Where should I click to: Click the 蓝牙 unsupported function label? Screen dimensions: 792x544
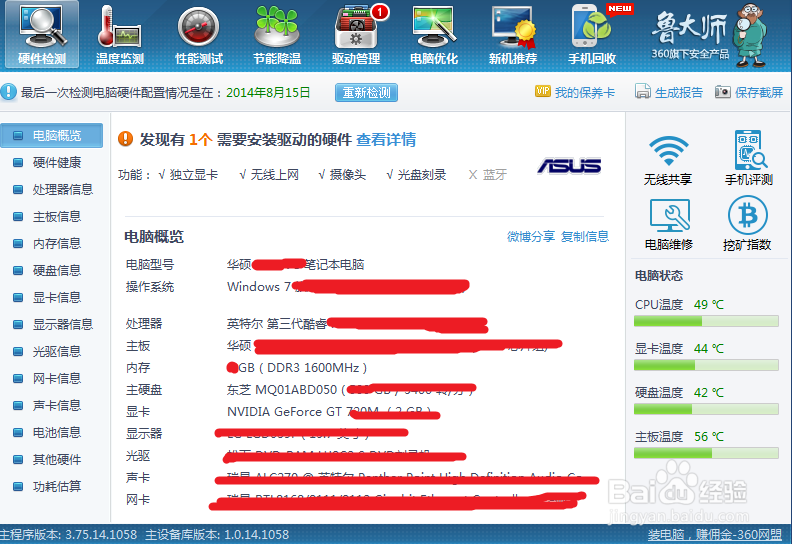[494, 175]
